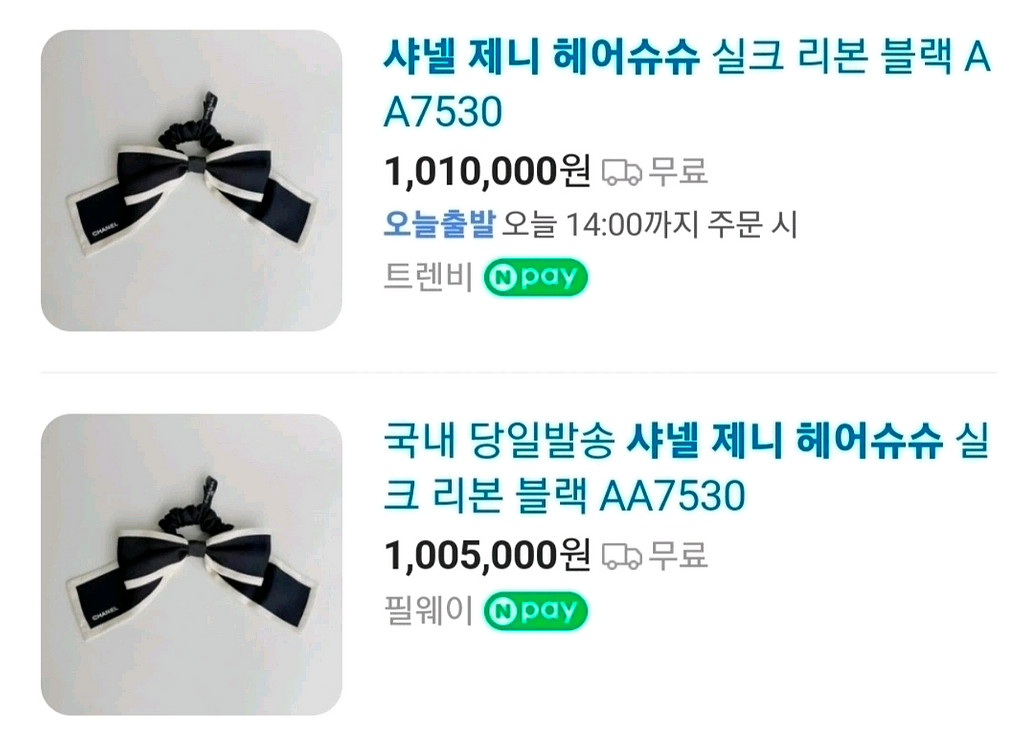Image resolution: width=1034 pixels, height=750 pixels.
Task: Click the delivery truck icon on first listing
Action: click(624, 172)
